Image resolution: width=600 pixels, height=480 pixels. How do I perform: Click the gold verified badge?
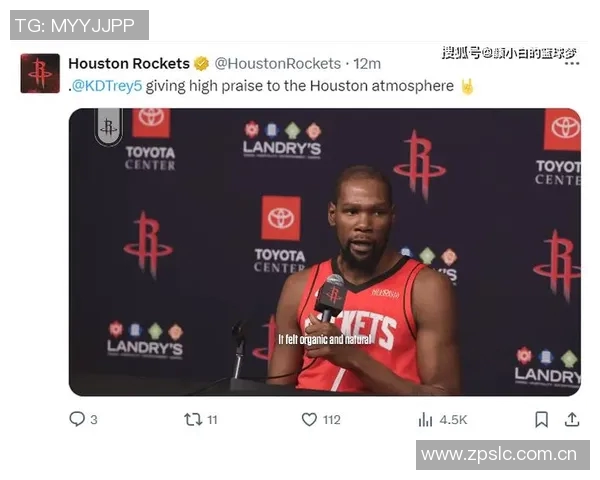pos(201,64)
